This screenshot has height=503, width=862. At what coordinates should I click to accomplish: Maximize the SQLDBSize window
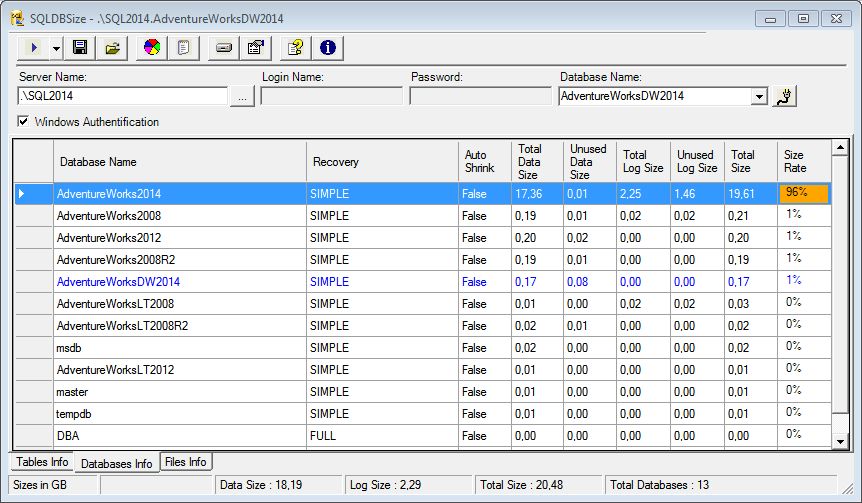pyautogui.click(x=803, y=19)
